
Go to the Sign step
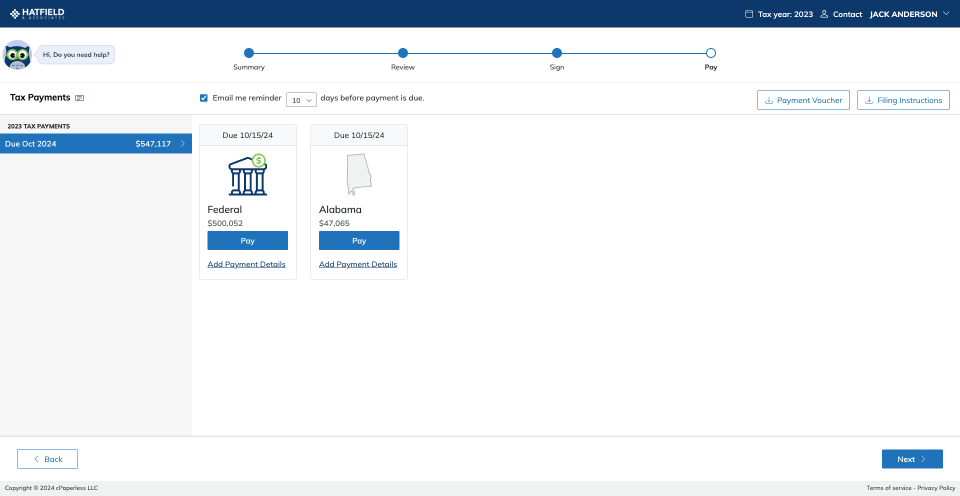[x=557, y=53]
